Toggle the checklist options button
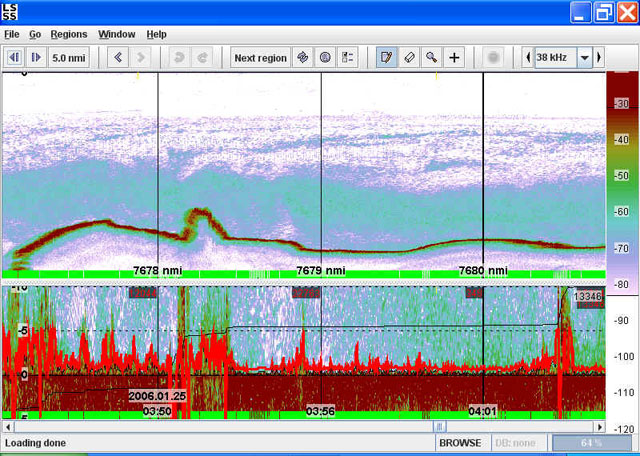 [348, 58]
